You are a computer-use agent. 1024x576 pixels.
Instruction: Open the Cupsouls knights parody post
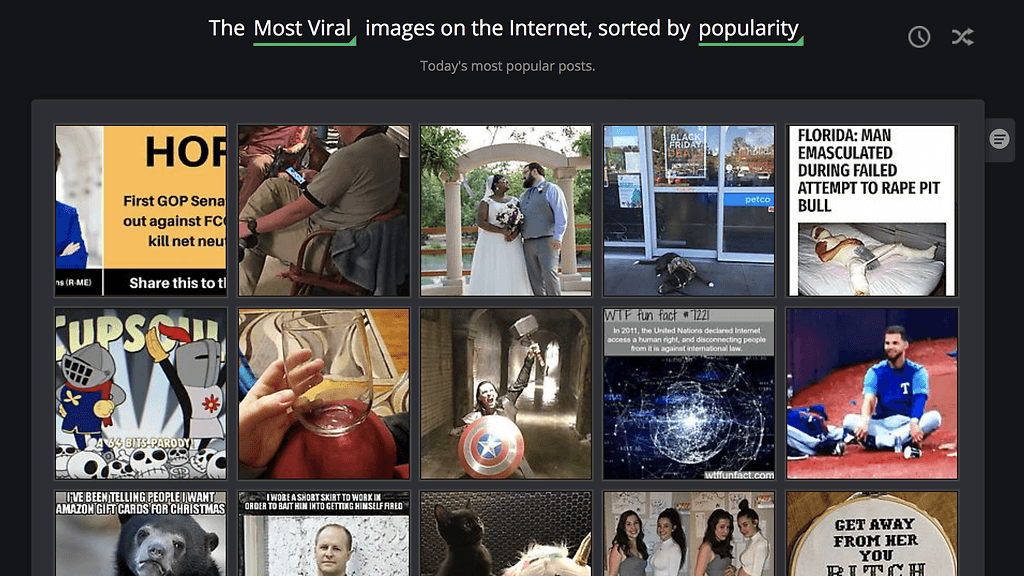click(141, 394)
